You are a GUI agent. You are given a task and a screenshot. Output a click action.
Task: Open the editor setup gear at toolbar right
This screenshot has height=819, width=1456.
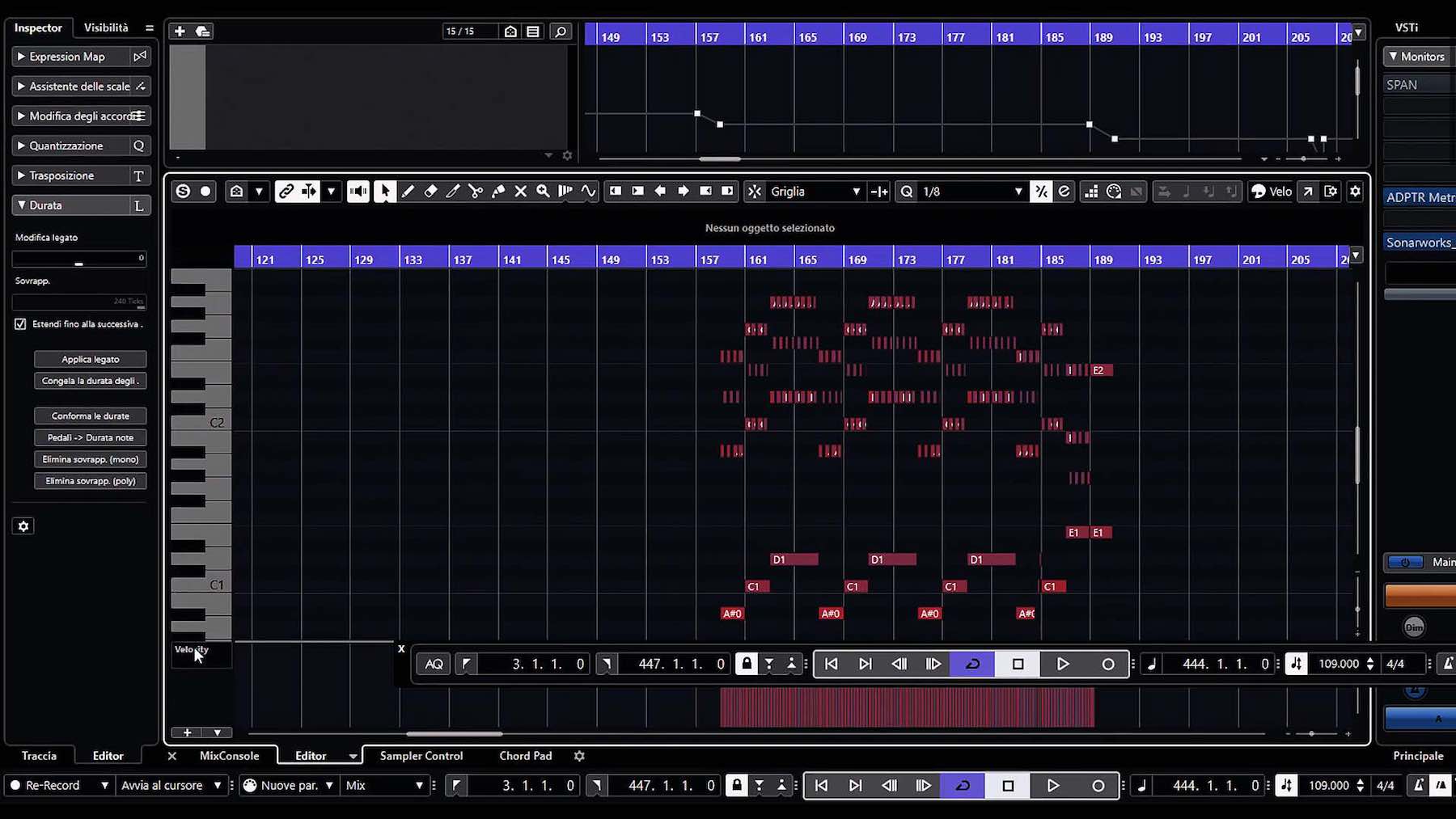pos(1354,191)
